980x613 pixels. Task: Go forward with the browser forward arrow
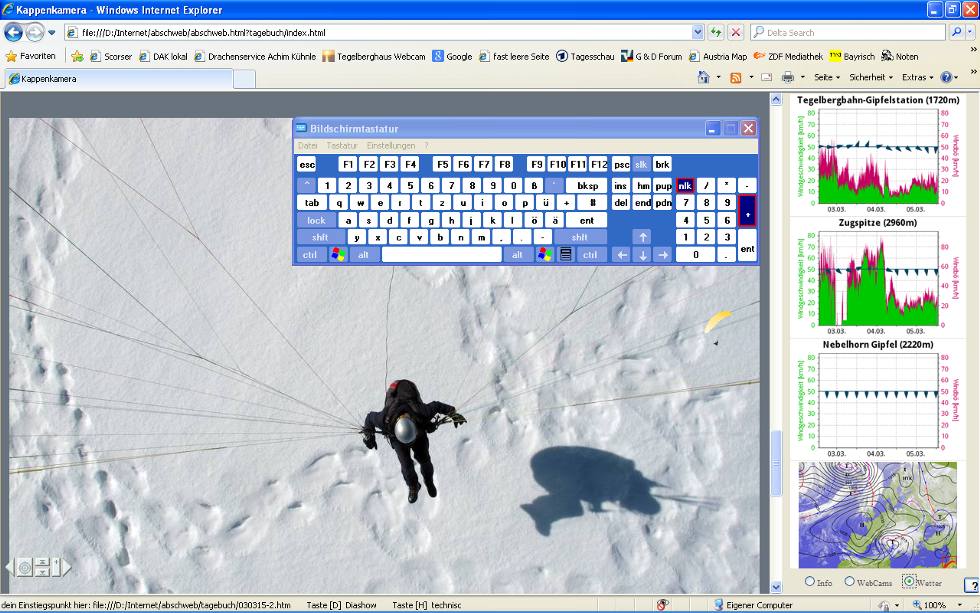coord(34,32)
